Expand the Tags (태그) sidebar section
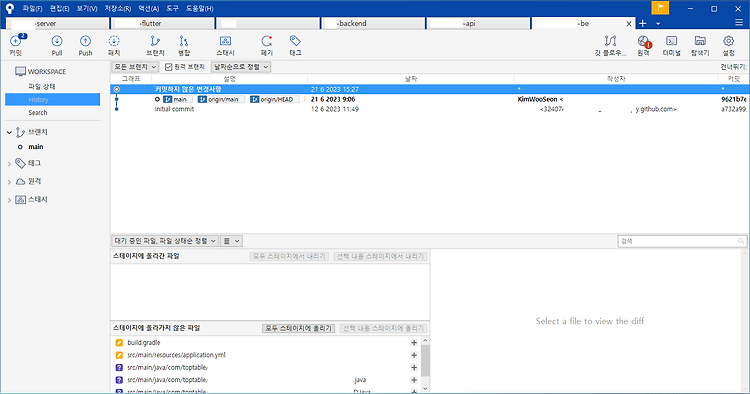This screenshot has width=750, height=394. pyautogui.click(x=9, y=164)
